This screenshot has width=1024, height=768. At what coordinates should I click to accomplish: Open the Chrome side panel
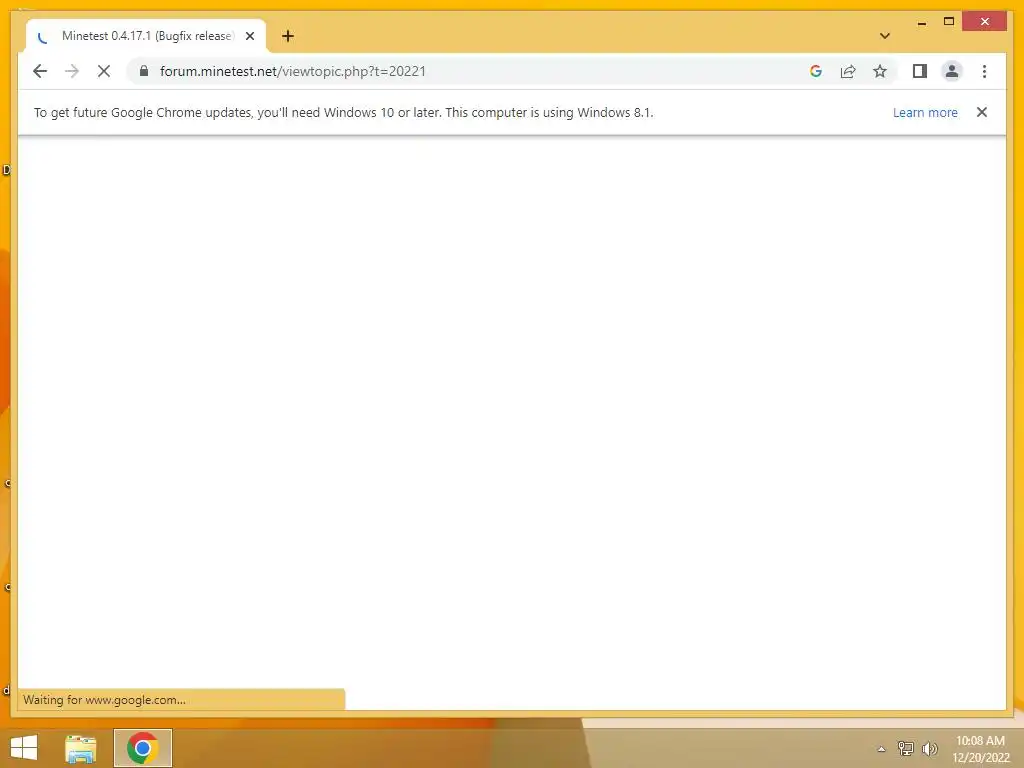pyautogui.click(x=920, y=71)
